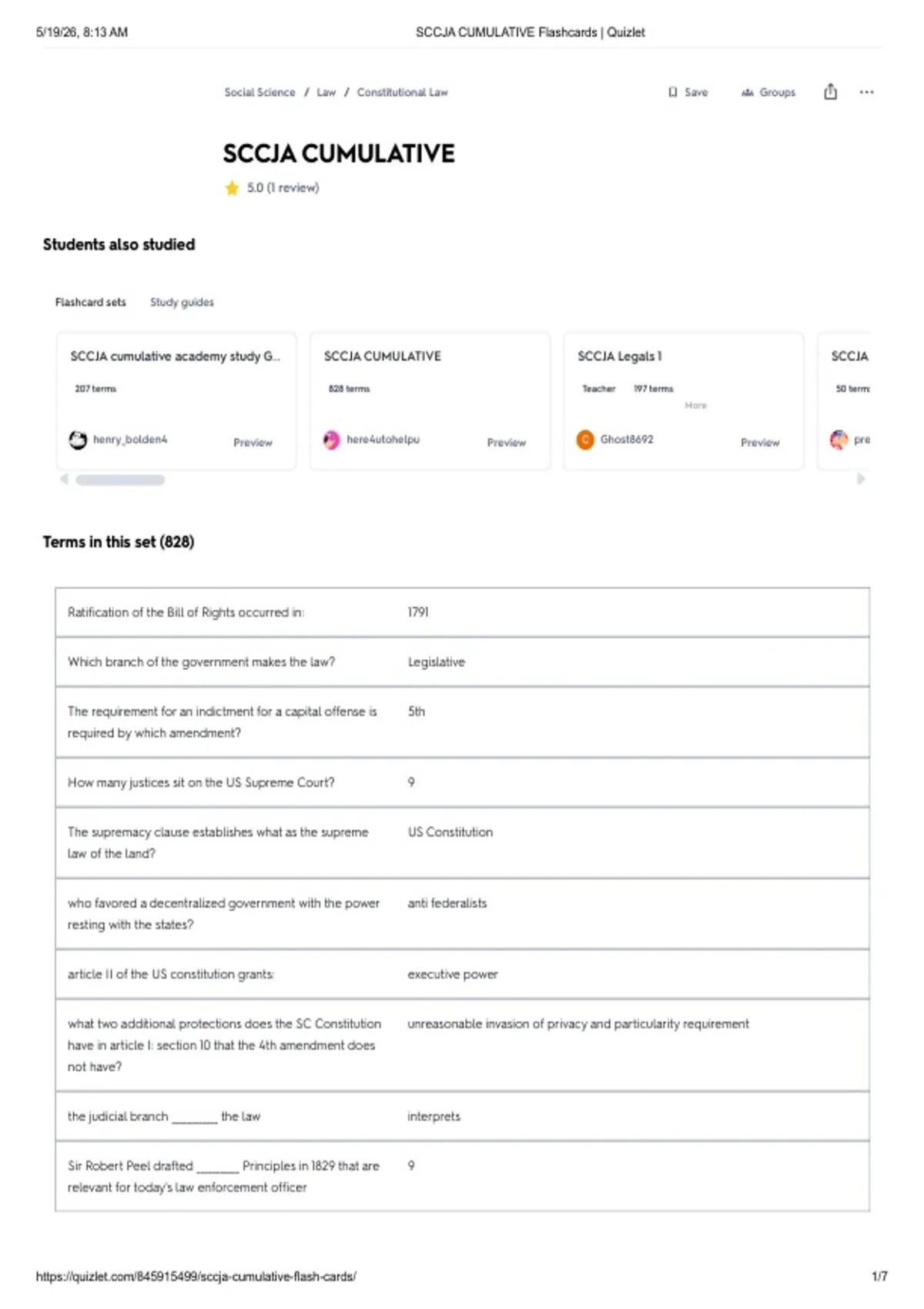Open the Social Science breadcrumb link
924x1309 pixels.
click(x=259, y=92)
